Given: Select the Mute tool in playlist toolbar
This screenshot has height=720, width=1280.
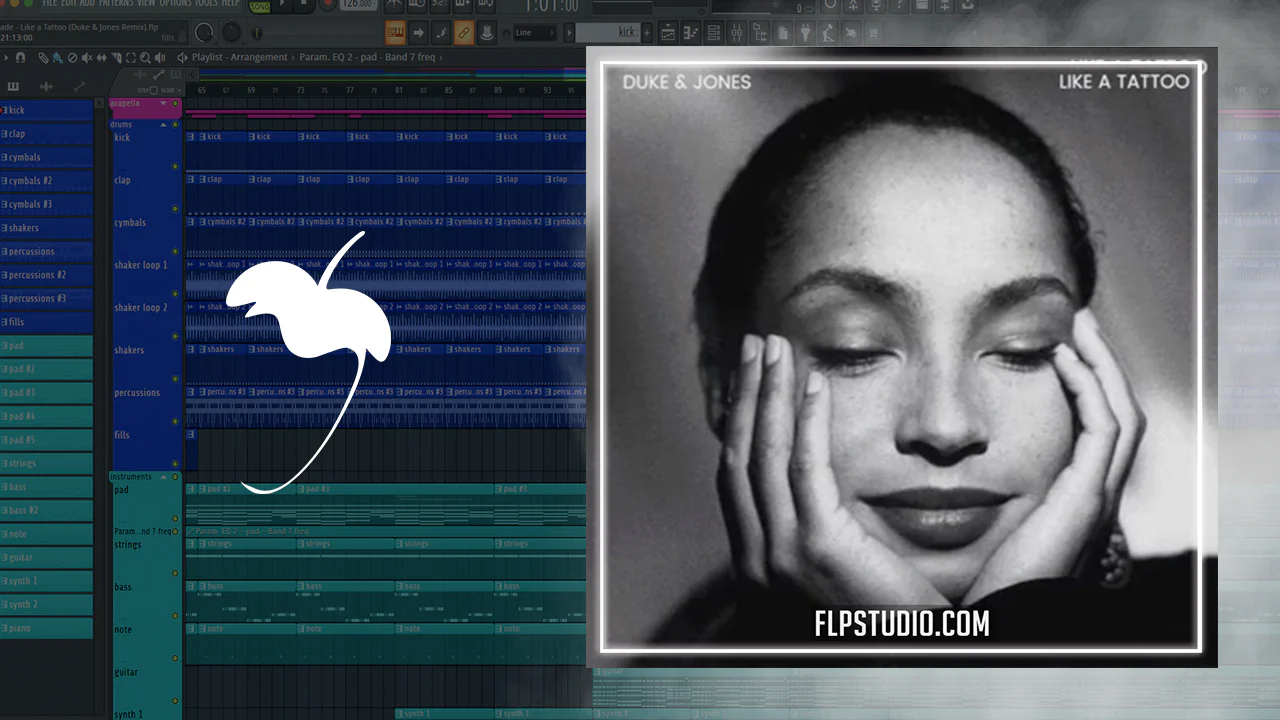Looking at the screenshot, I should [86, 58].
